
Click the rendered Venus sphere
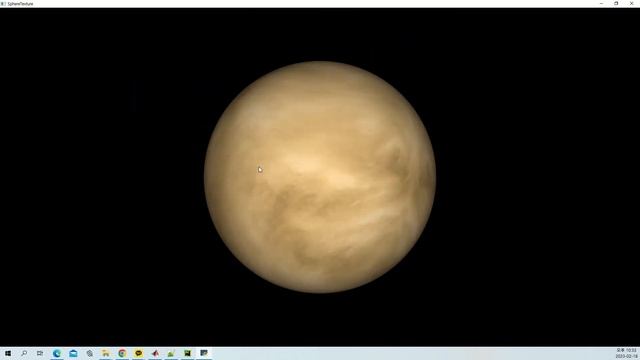[x=320, y=177]
